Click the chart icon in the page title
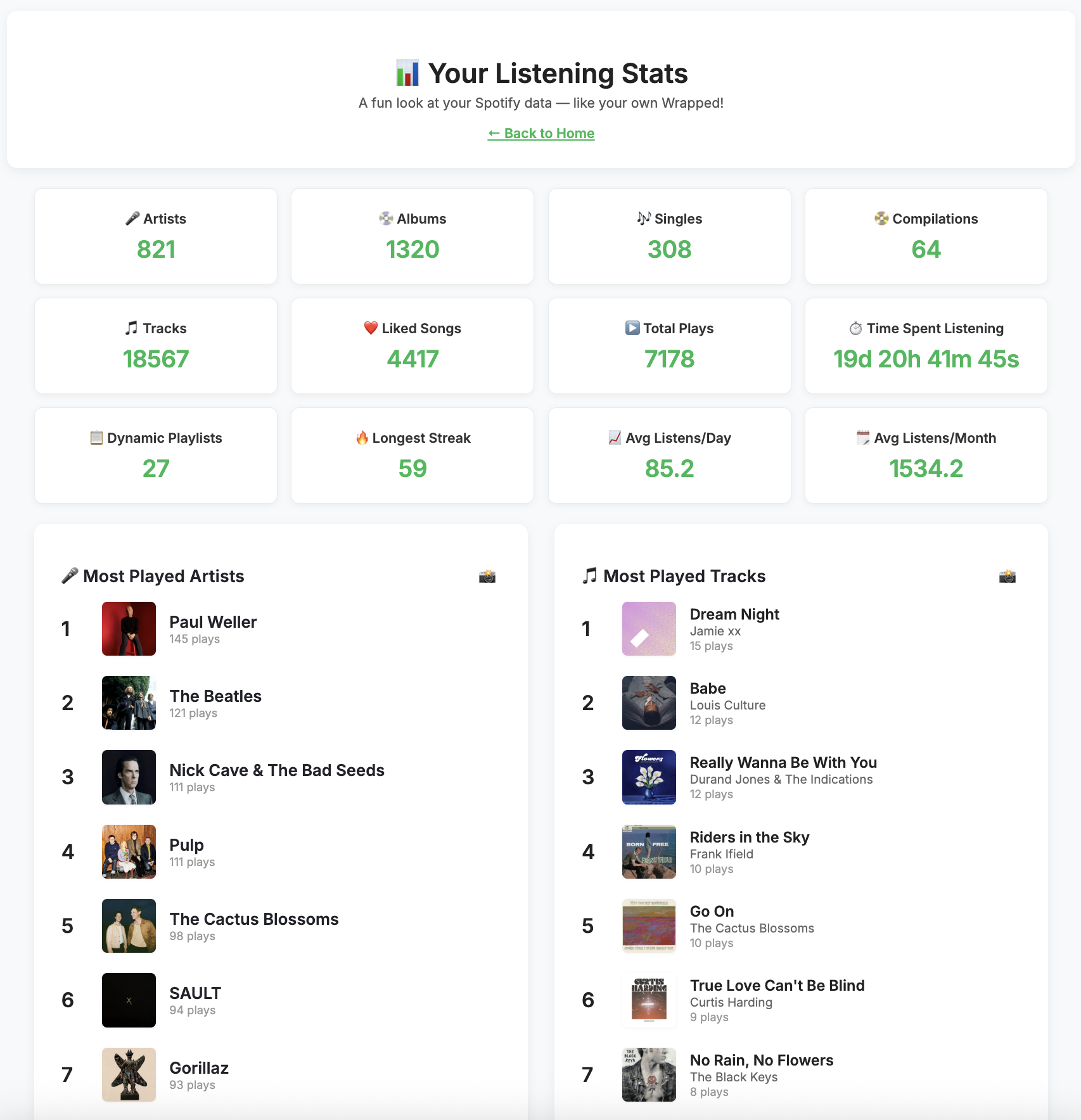 (x=406, y=72)
